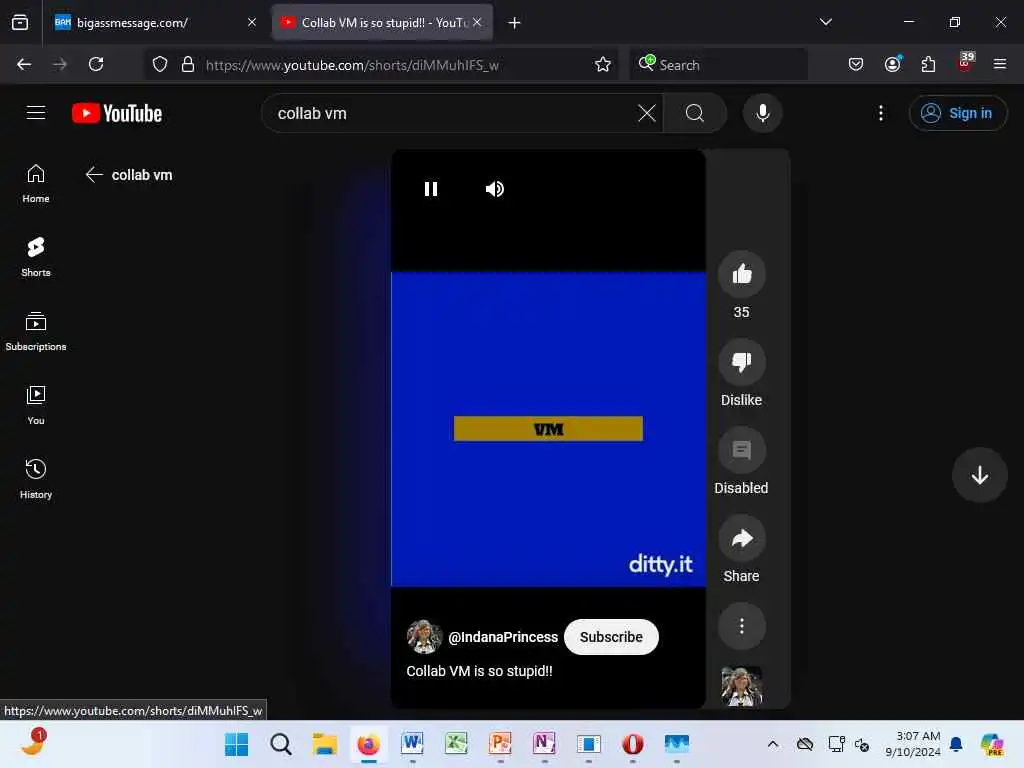Clear the 'collab vm' search text
Viewport: 1024px width, 768px height.
(x=647, y=113)
